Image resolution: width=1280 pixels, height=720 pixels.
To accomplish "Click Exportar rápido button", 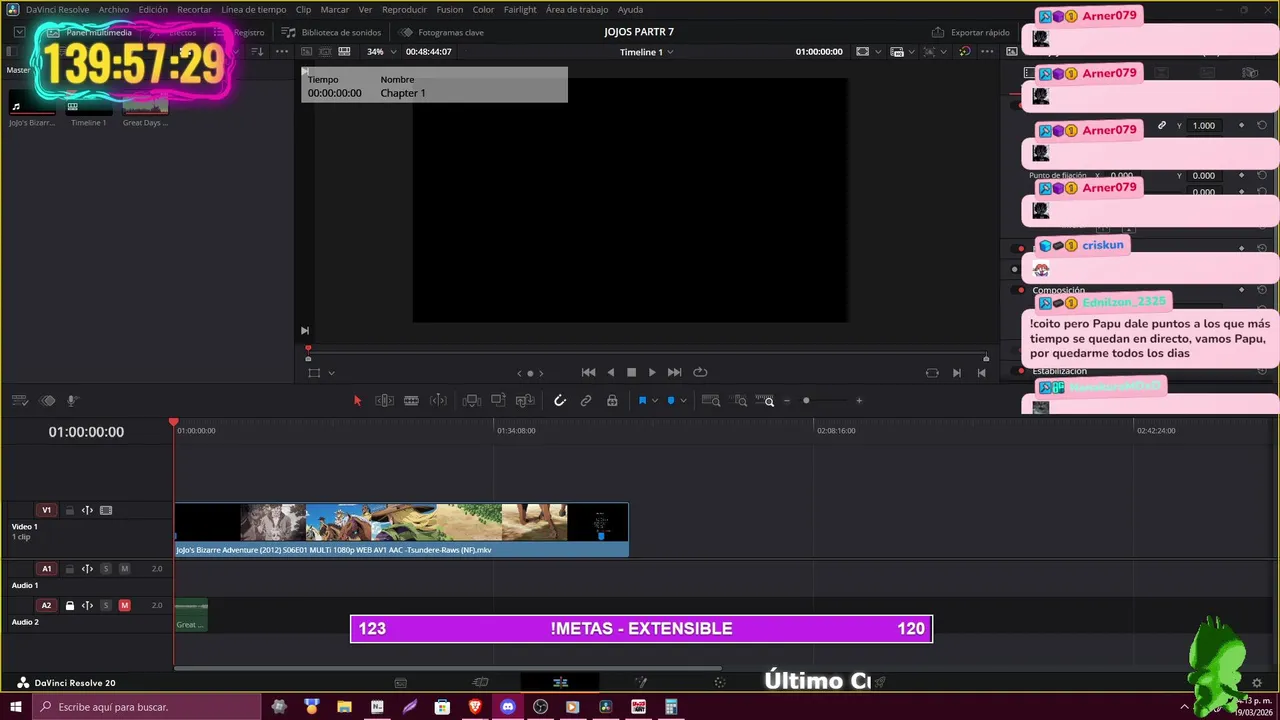I will 971,32.
